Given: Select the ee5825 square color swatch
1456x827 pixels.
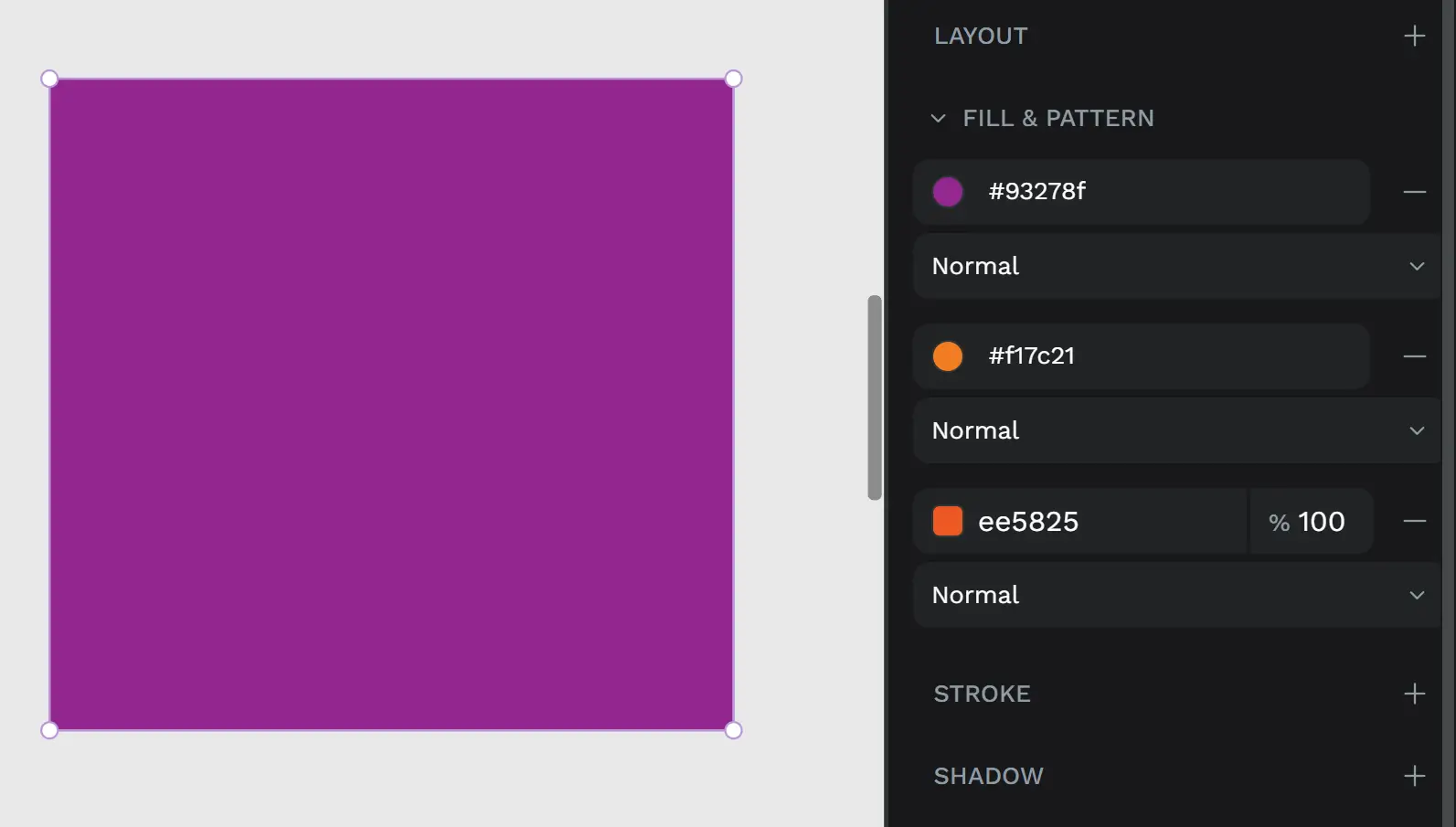Looking at the screenshot, I should pos(947,521).
